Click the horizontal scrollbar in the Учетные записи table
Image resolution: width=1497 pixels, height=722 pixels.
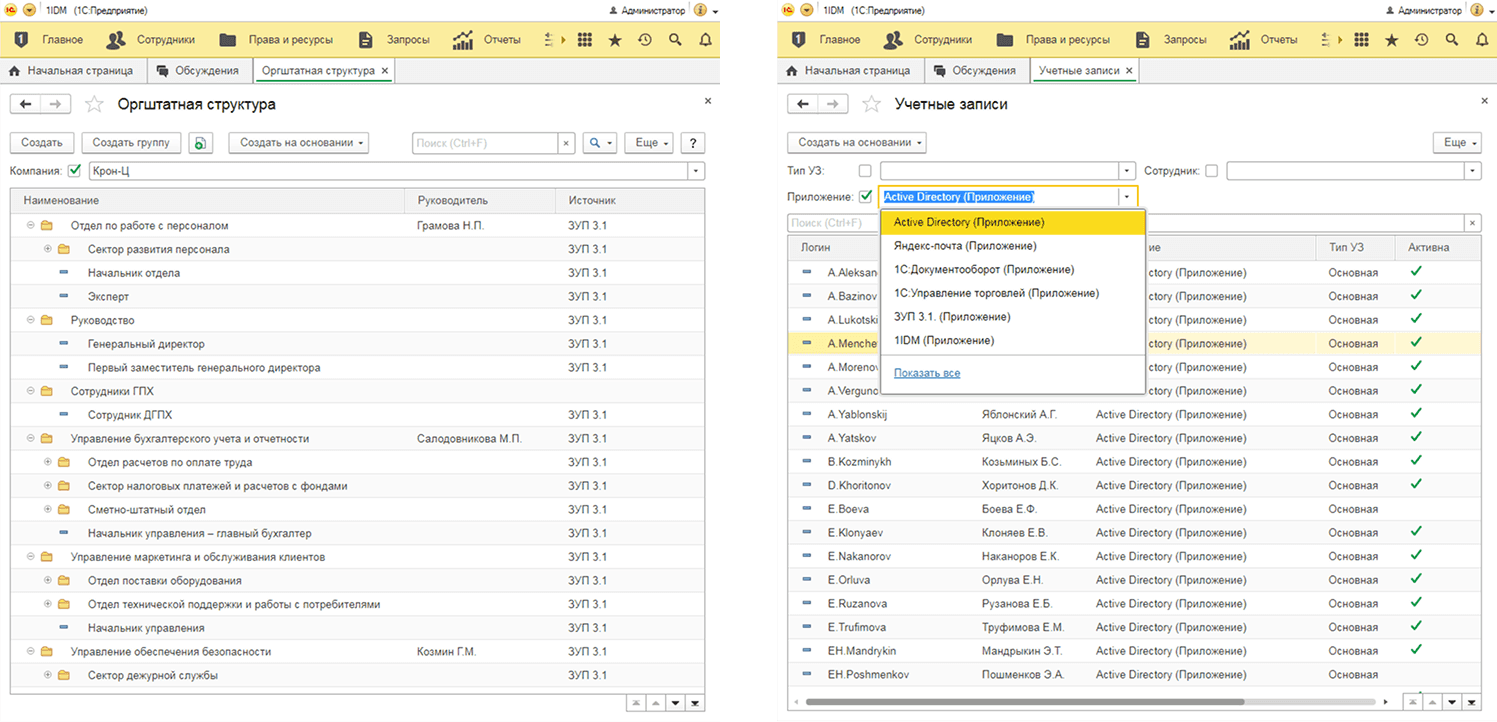pyautogui.click(x=1024, y=702)
